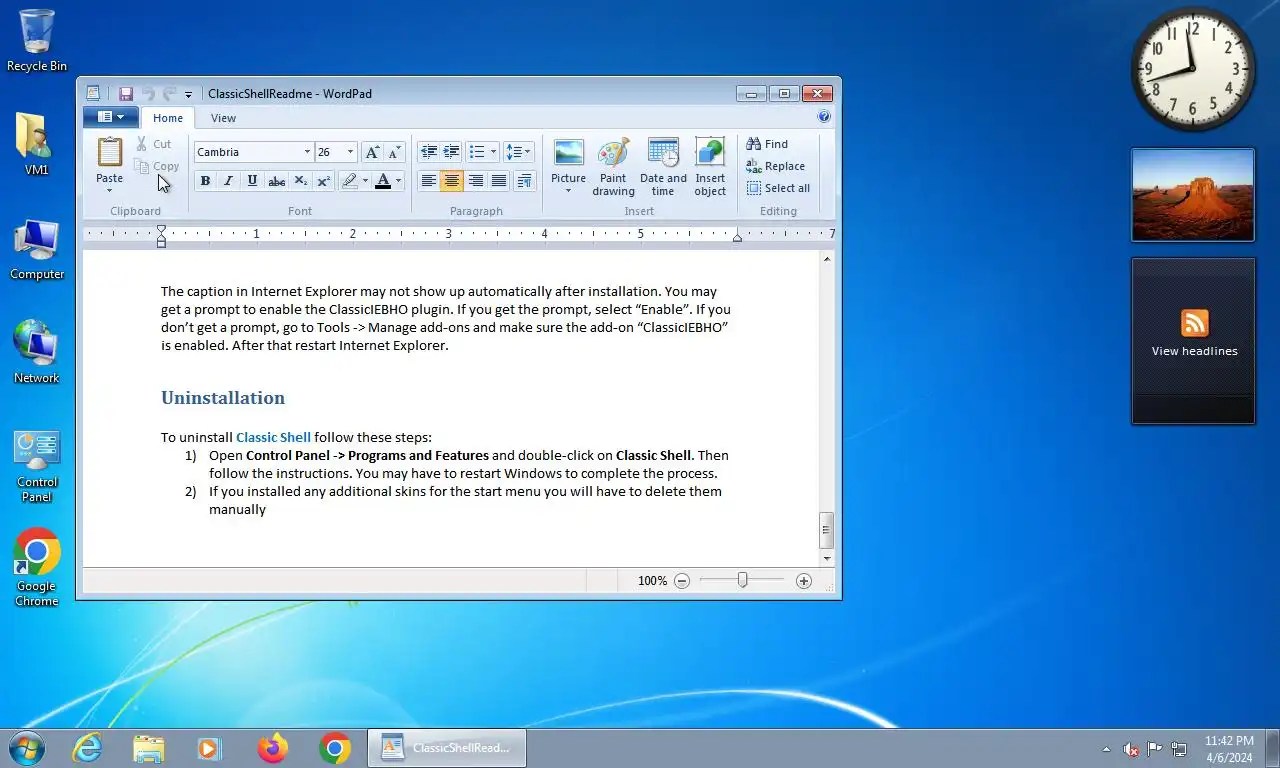Open the Paragraph settings icon
The height and width of the screenshot is (768, 1280).
pyautogui.click(x=525, y=181)
